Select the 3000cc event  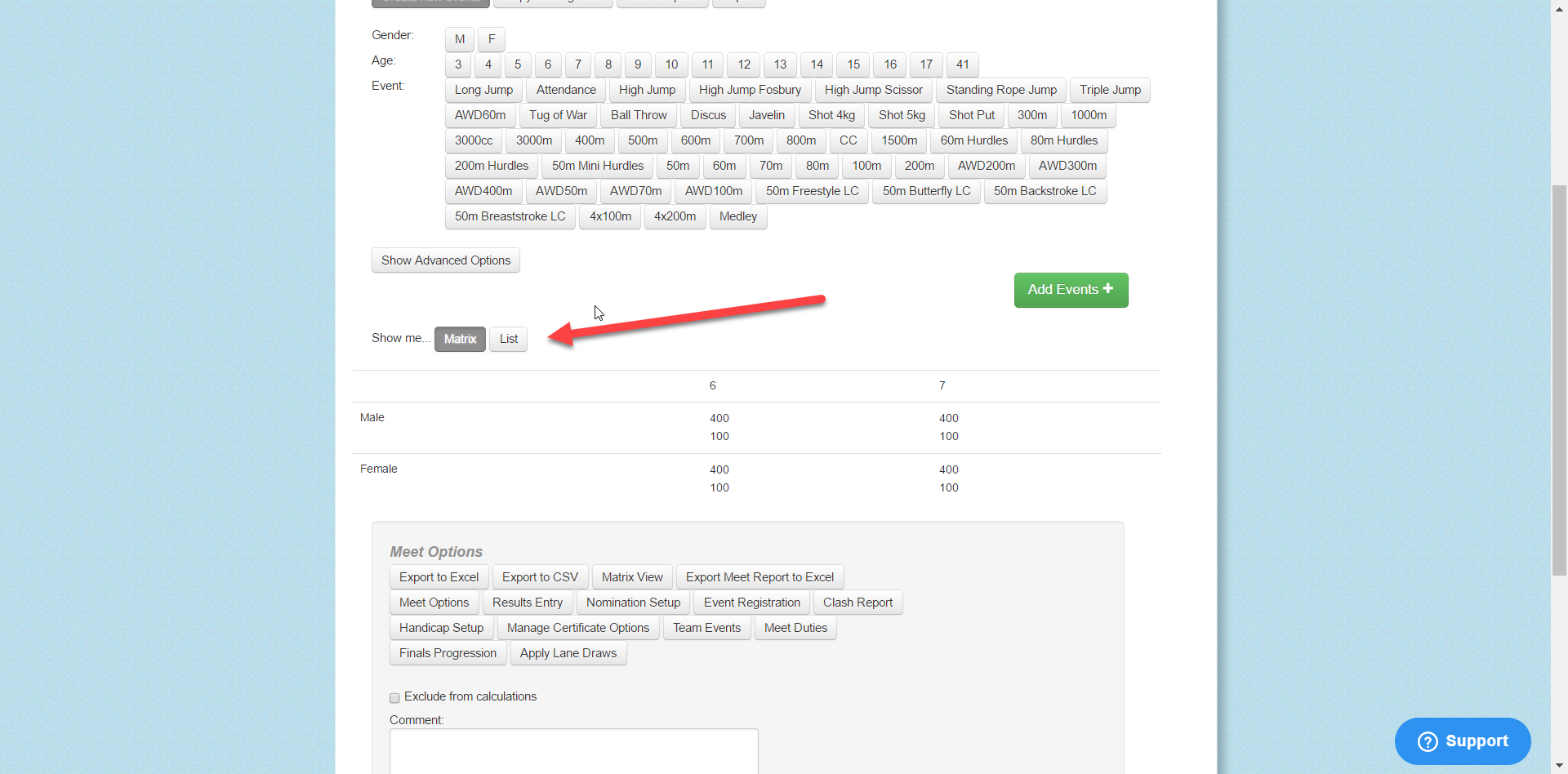point(474,140)
